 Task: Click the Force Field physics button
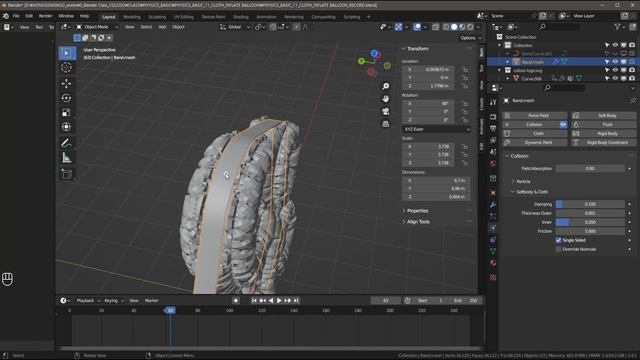click(535, 116)
